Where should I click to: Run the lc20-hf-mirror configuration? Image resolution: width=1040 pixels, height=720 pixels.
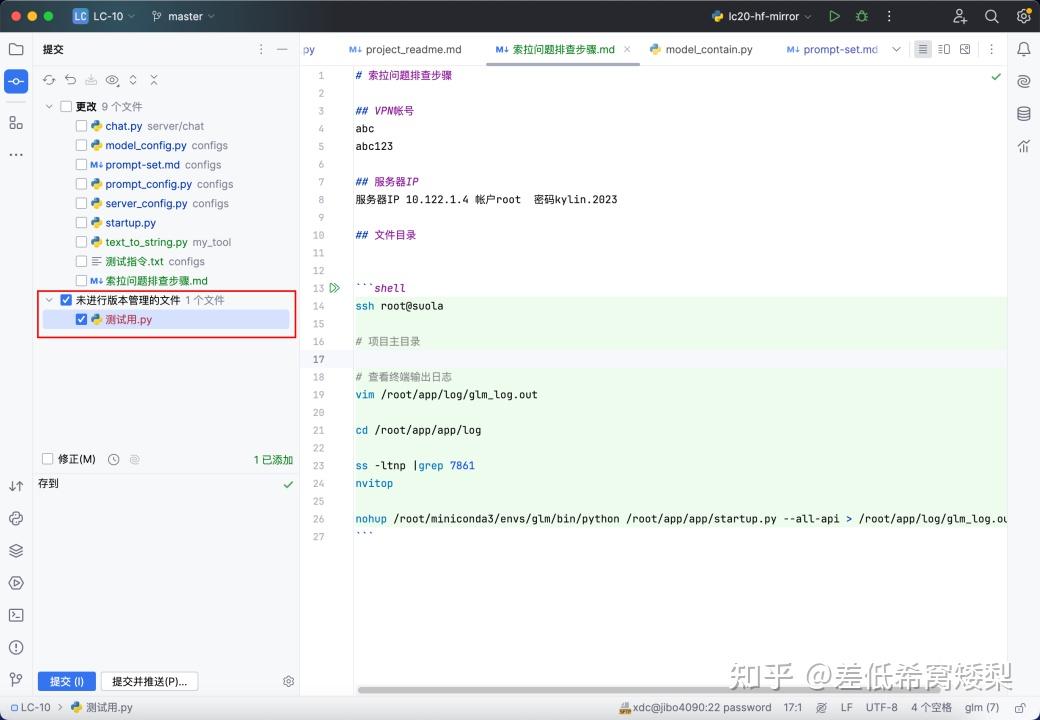[834, 16]
